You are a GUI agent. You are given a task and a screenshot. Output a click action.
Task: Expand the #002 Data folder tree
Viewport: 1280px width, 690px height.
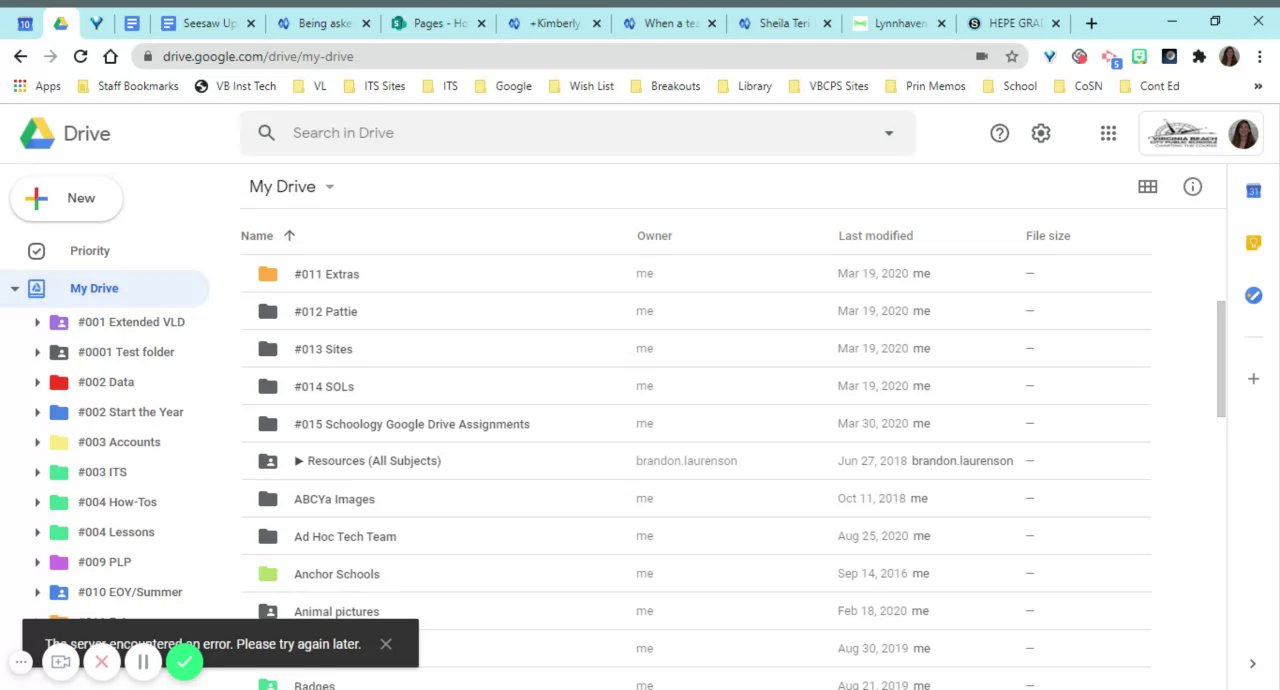38,382
